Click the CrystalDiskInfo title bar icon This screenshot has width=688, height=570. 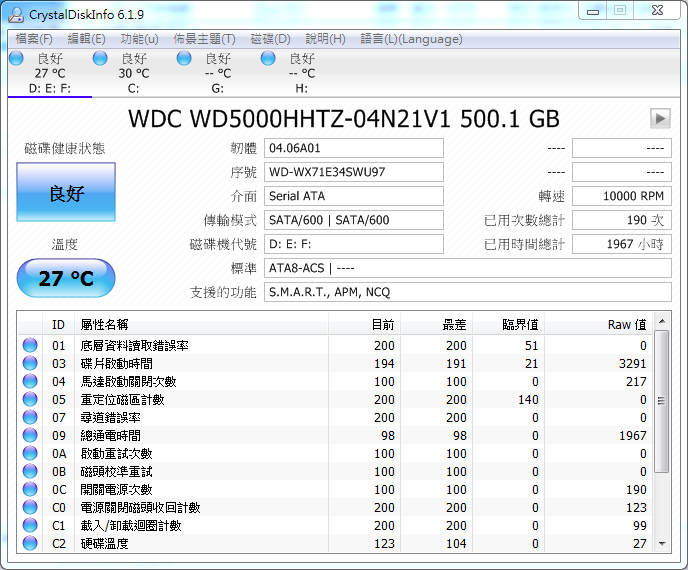[x=16, y=14]
